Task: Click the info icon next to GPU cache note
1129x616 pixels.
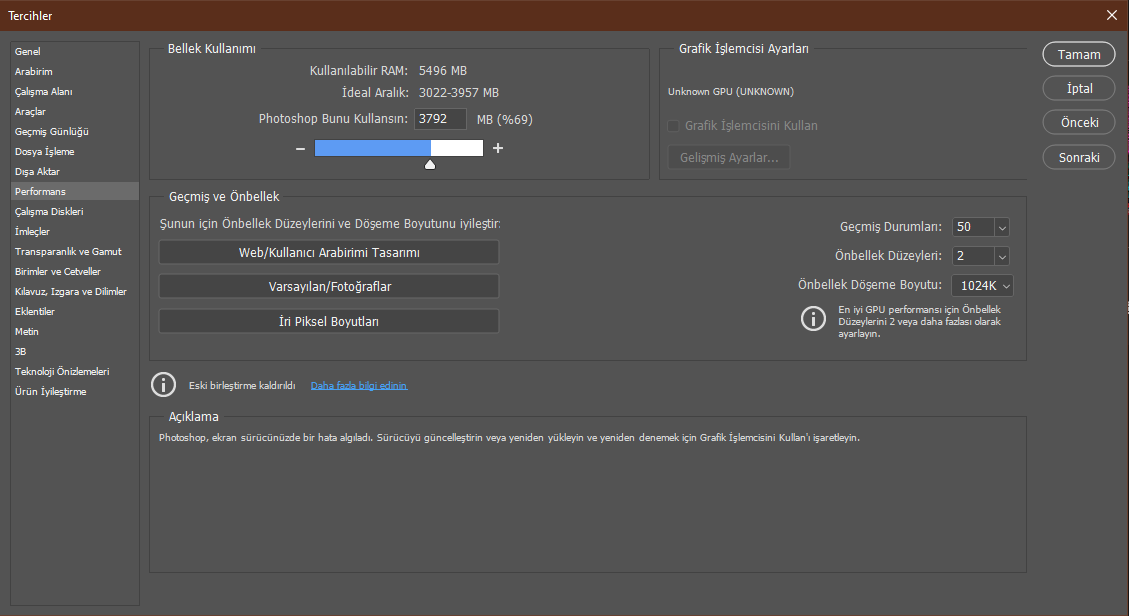Action: coord(814,318)
